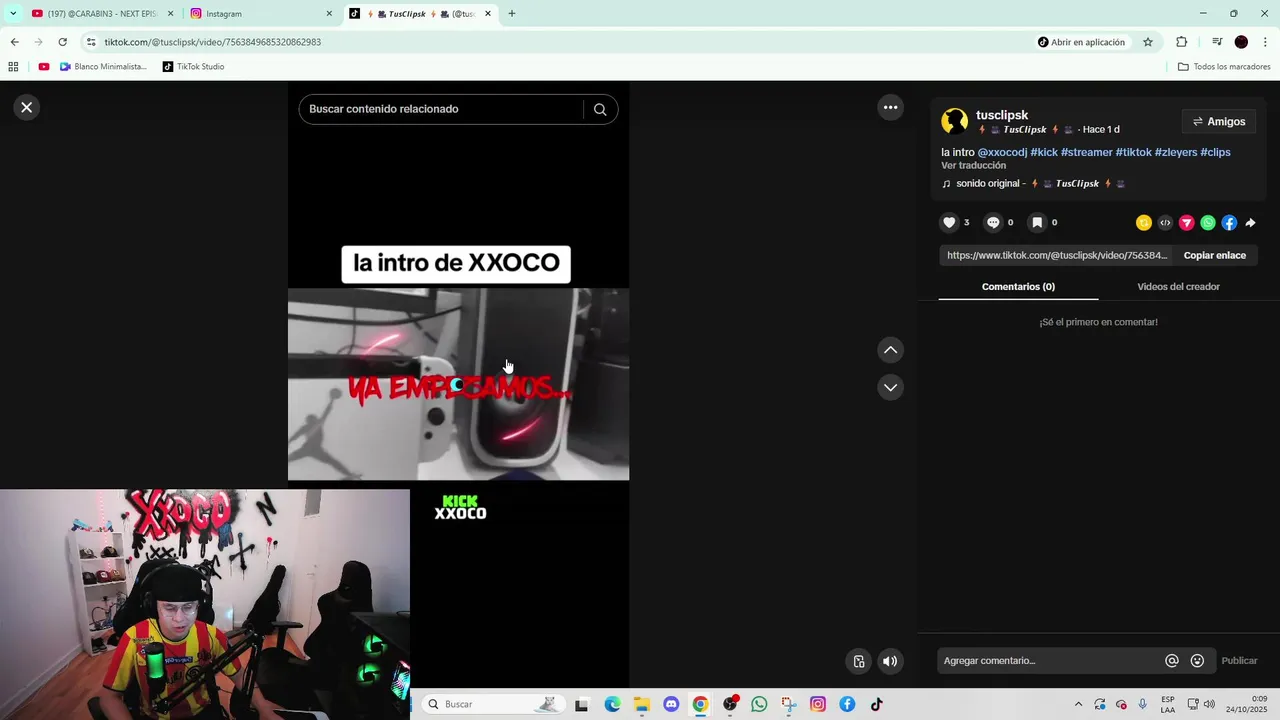Show hidden system tray icons chevron
Viewport: 1280px width, 720px height.
click(x=1078, y=704)
